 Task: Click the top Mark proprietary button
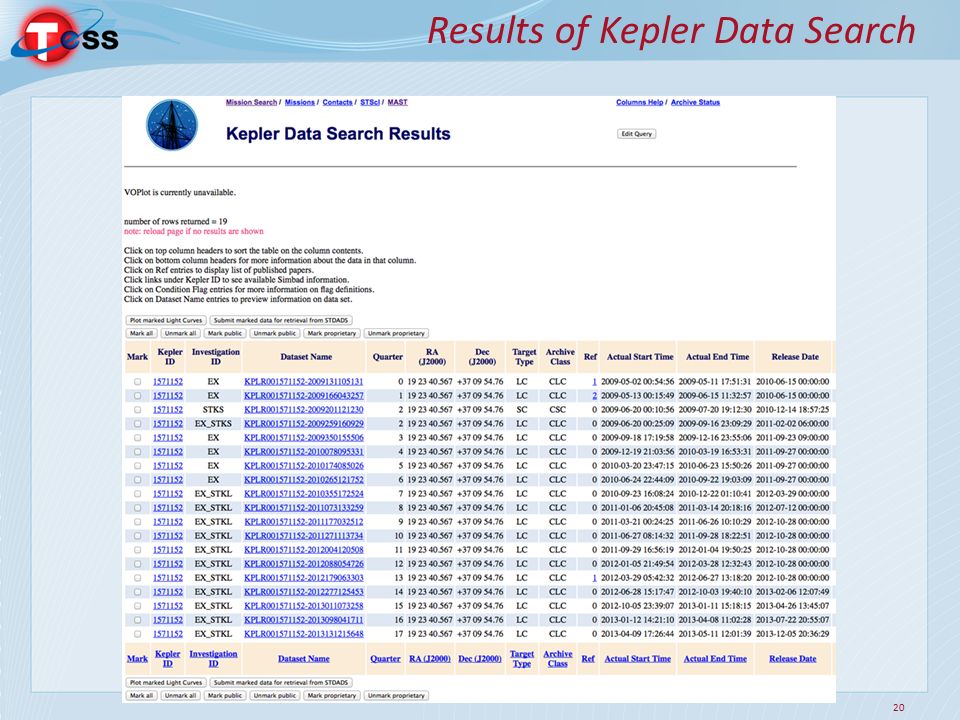coord(332,333)
